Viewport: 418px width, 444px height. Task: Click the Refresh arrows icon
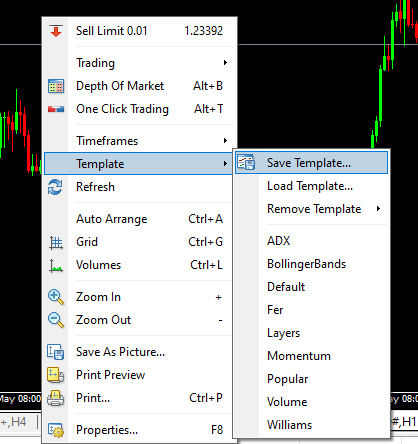click(55, 187)
